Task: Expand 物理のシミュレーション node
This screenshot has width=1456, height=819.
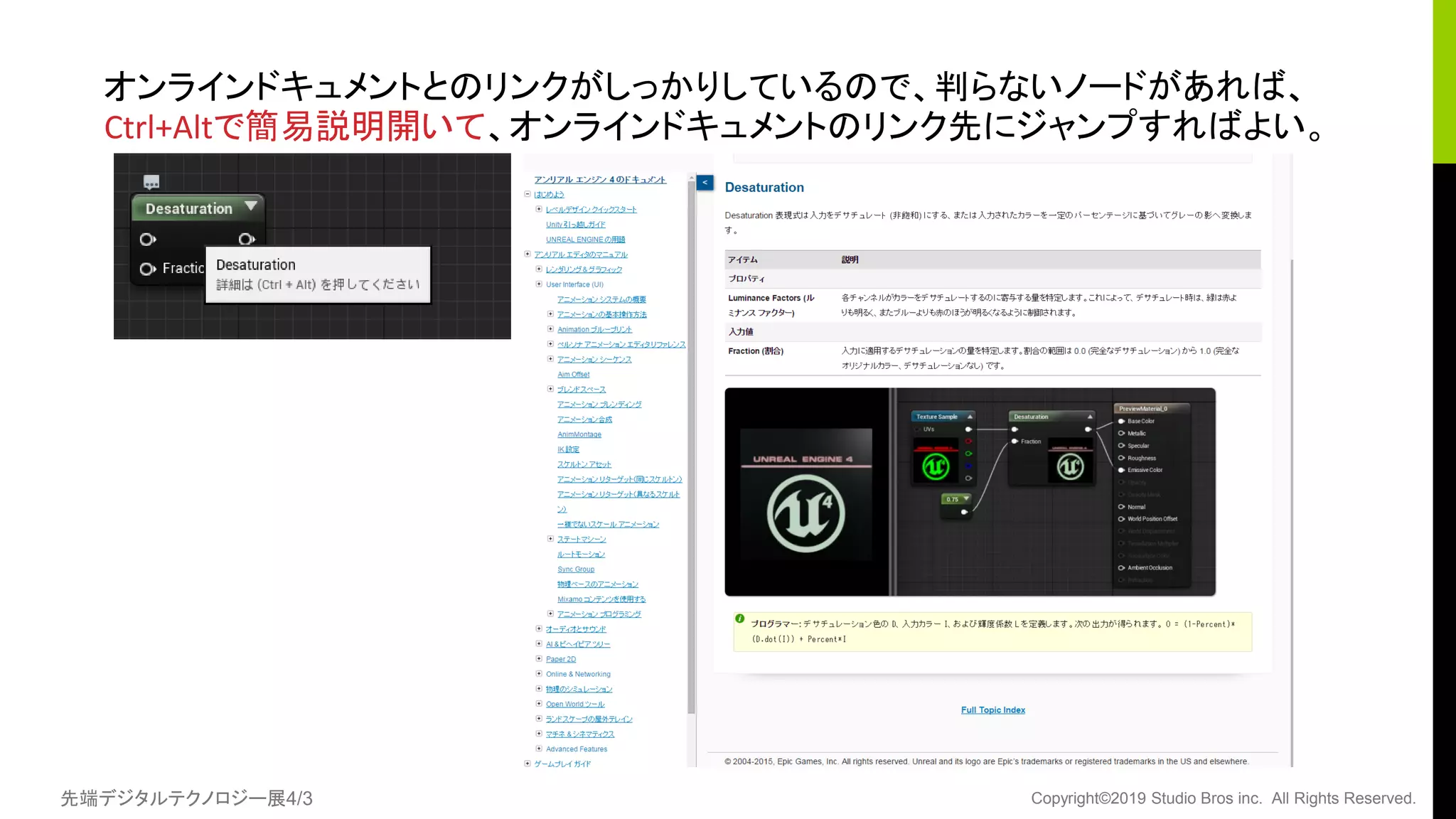Action: click(x=539, y=688)
